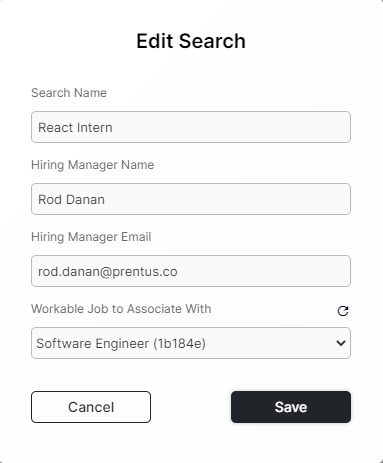This screenshot has width=383, height=463.
Task: Click the 'Hiring Manager Name' label
Action: tap(93, 165)
